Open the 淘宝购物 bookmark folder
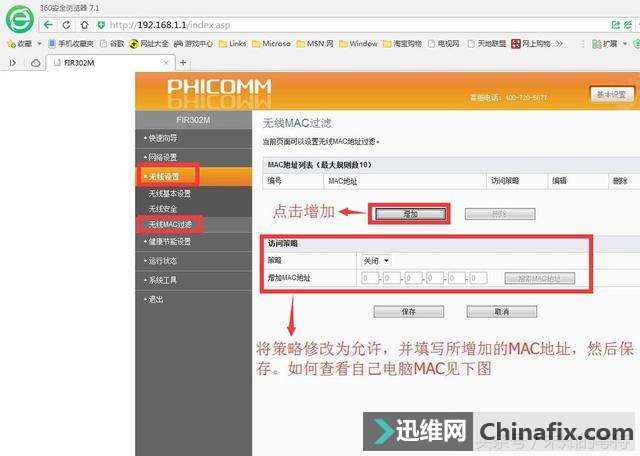The image size is (640, 456). click(x=406, y=44)
